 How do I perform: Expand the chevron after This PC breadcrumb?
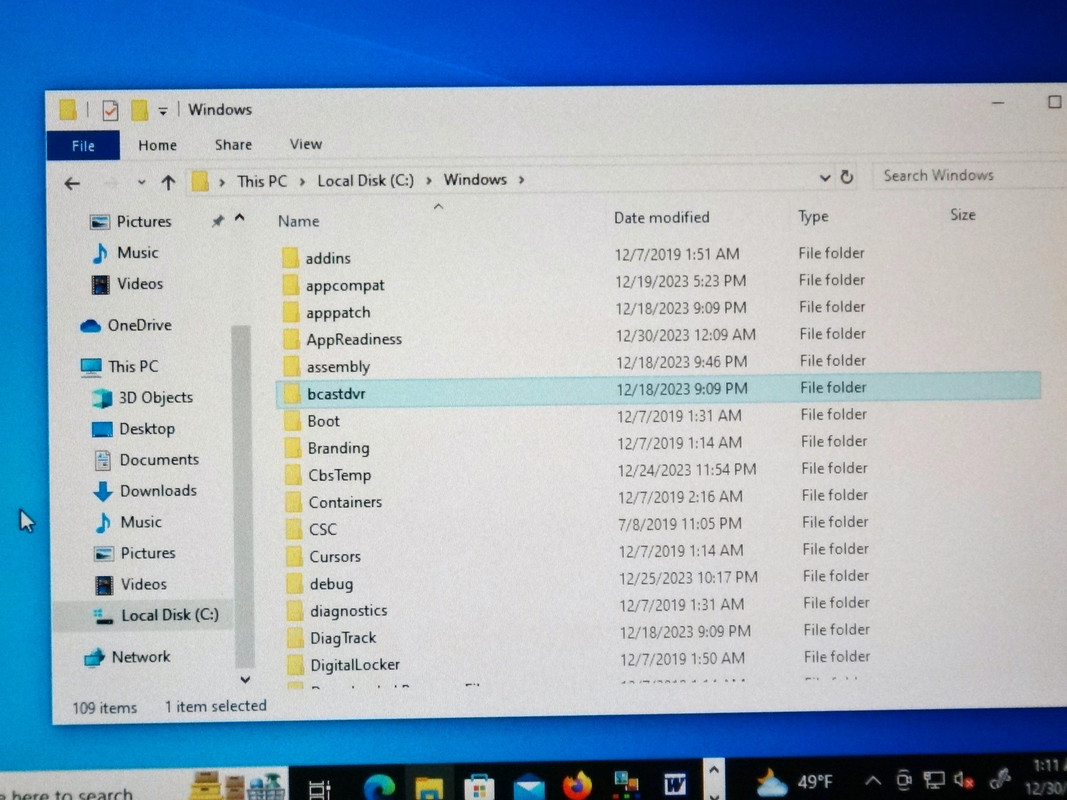(301, 181)
